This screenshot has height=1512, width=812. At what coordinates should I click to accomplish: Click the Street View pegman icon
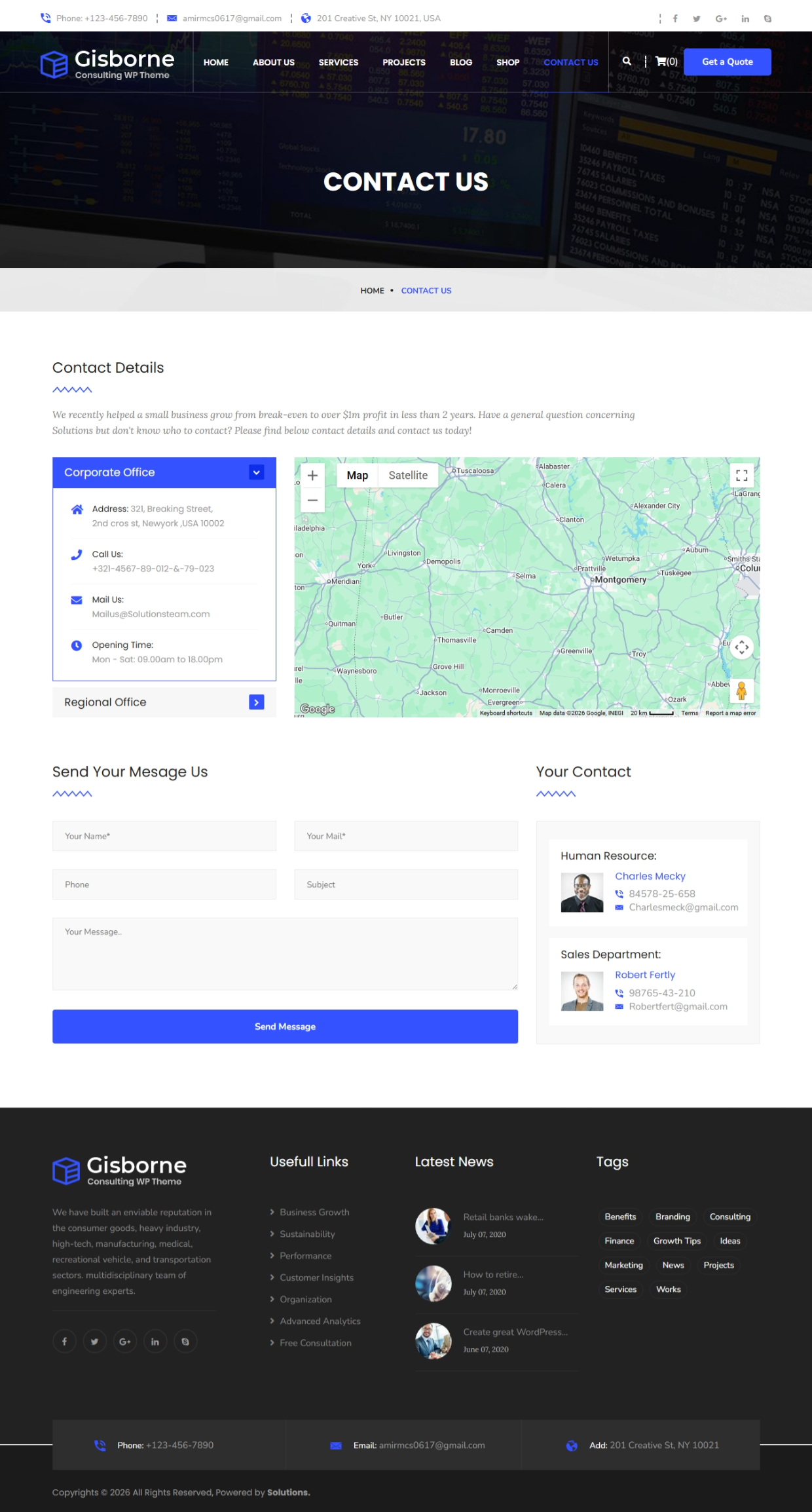tap(741, 691)
